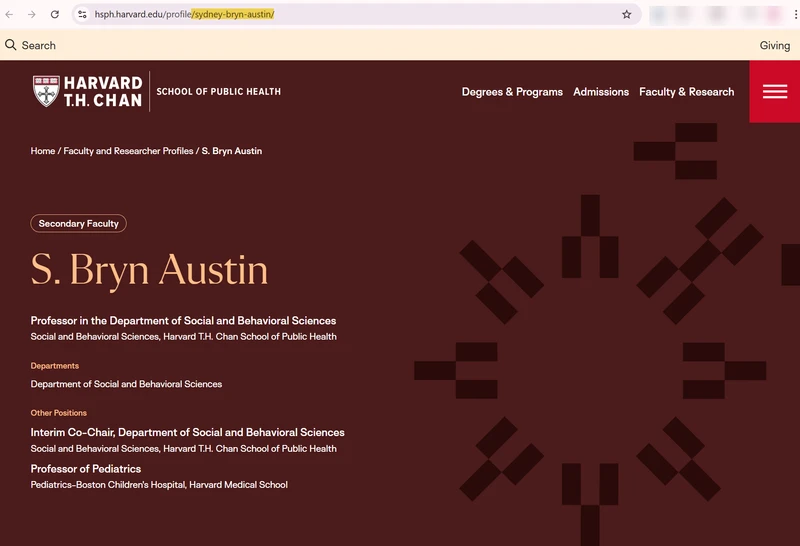Click the URL in the address bar
This screenshot has width=800, height=546.
184,14
